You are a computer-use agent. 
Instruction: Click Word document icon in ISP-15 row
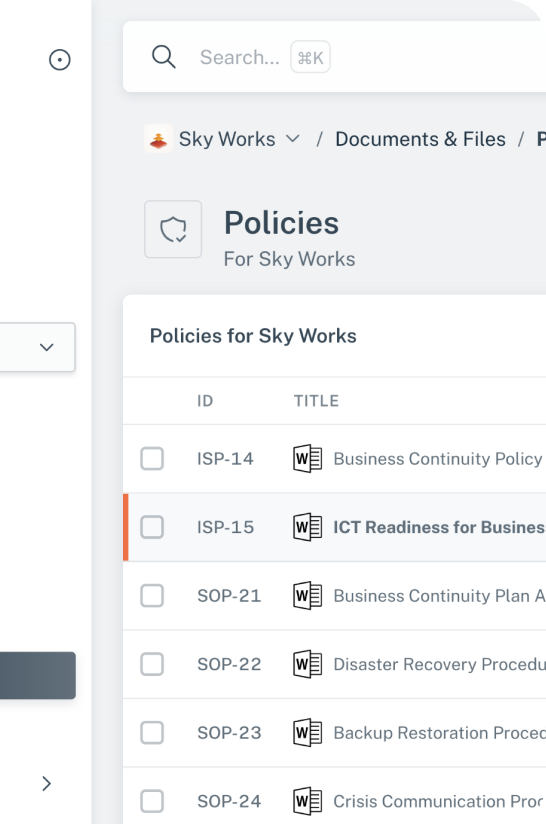click(x=307, y=527)
